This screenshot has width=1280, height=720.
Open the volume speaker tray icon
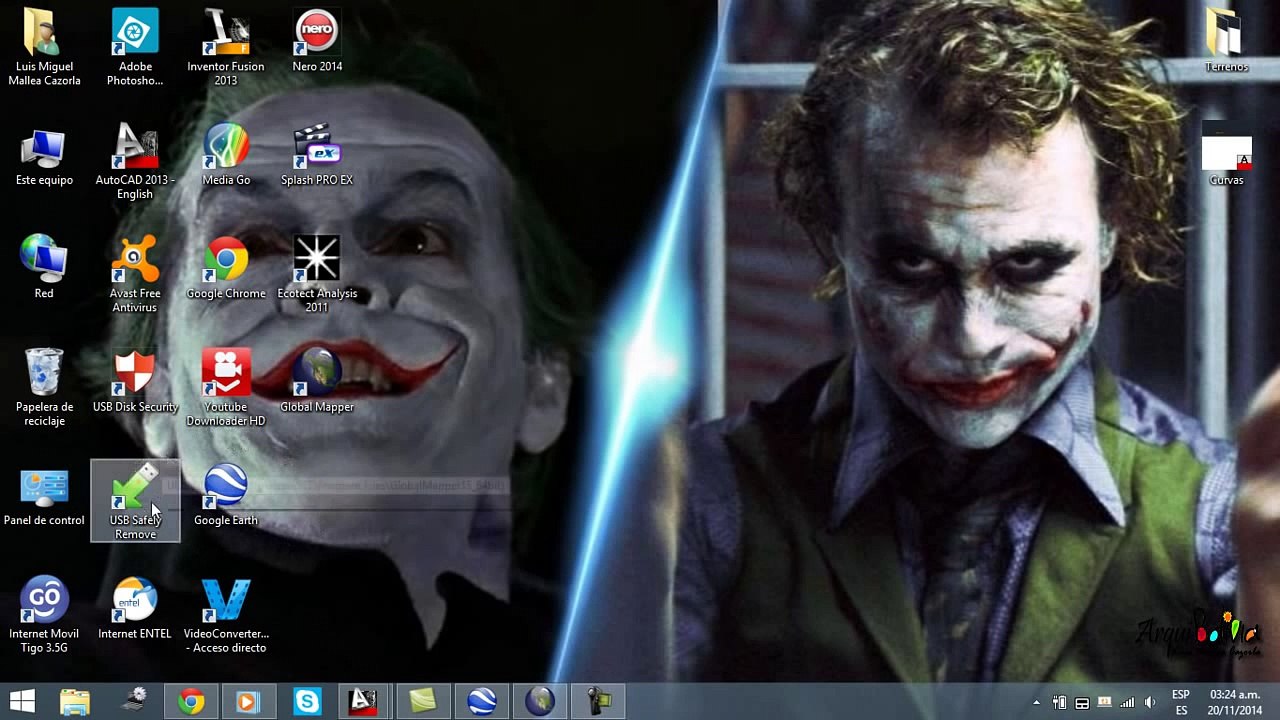click(1150, 702)
